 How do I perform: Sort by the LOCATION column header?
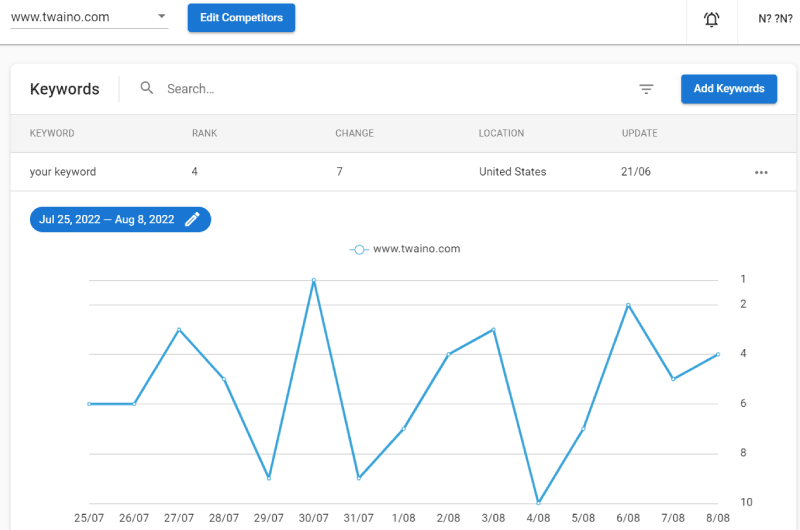(x=501, y=133)
